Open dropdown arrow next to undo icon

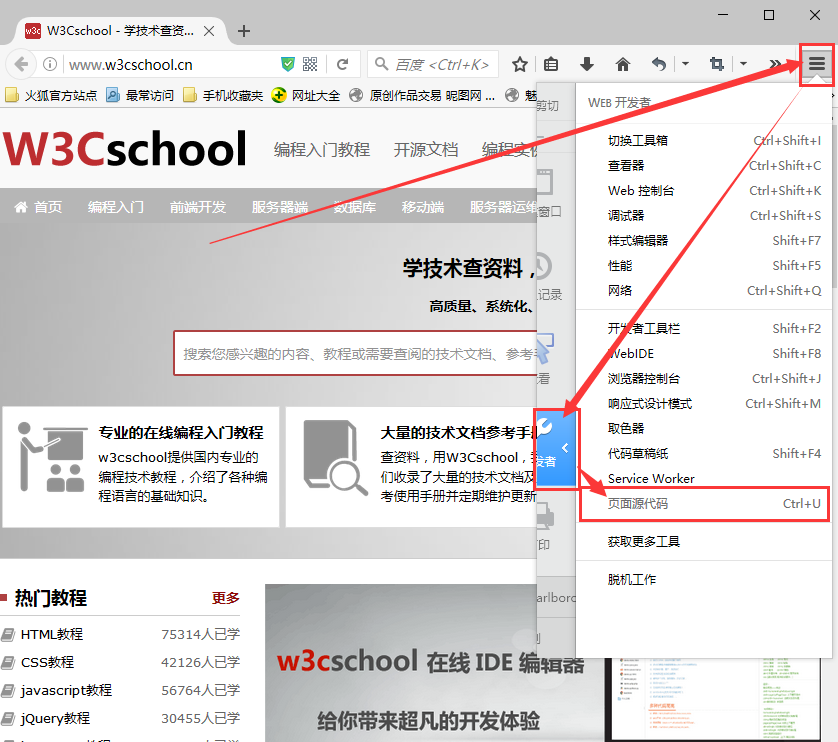click(685, 64)
